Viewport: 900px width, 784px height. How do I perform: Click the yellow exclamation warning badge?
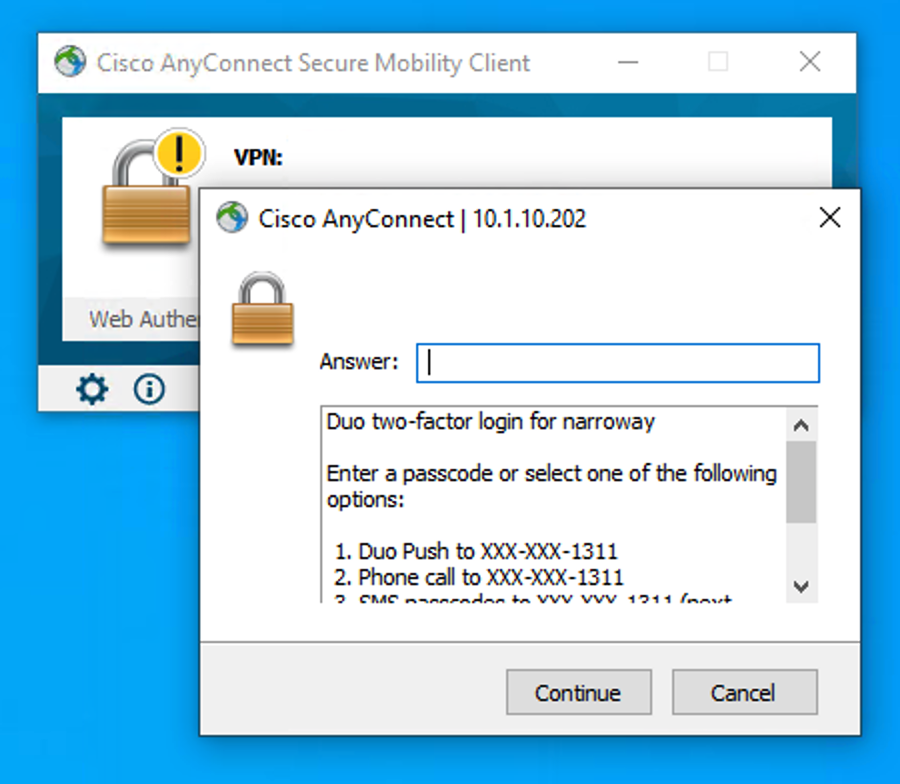coord(178,152)
